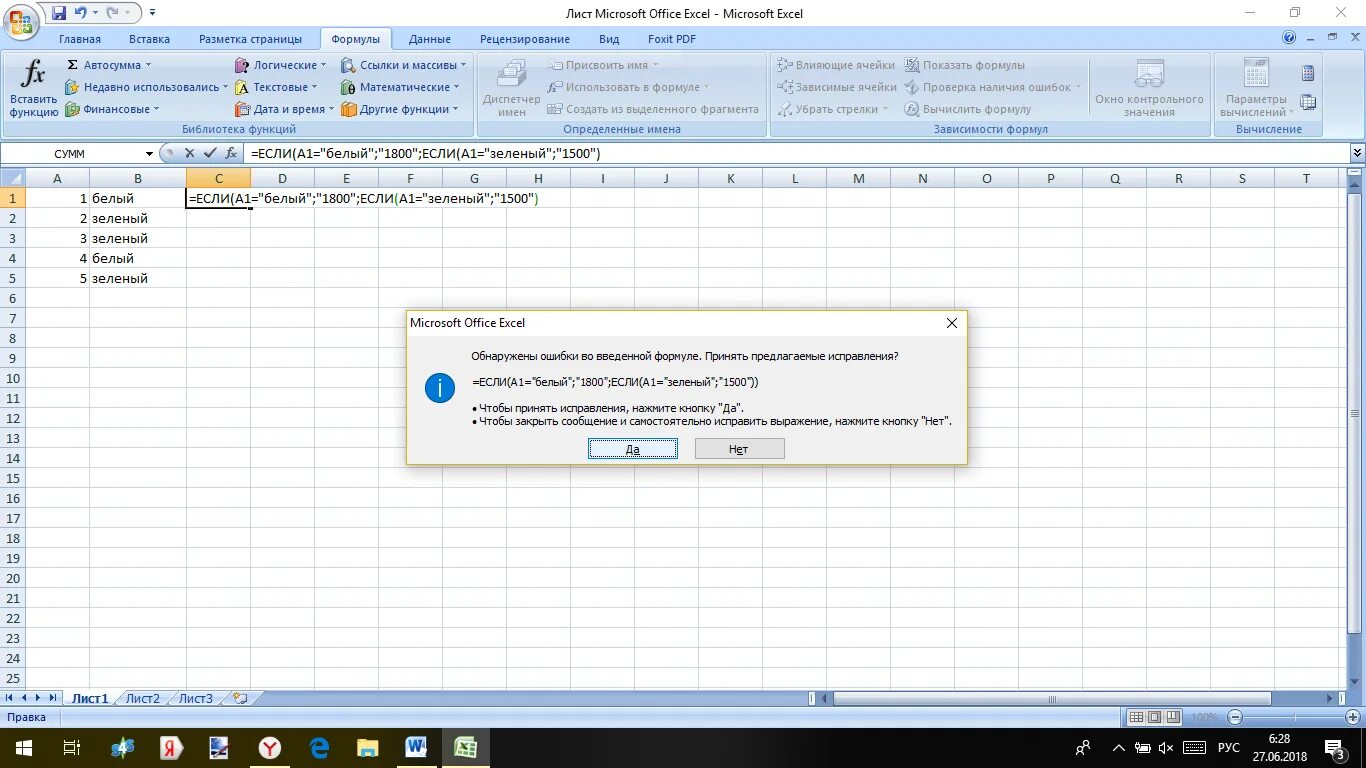Click Влияющие ячейки trace icon
Screen dimensions: 1366x768
tap(786, 65)
